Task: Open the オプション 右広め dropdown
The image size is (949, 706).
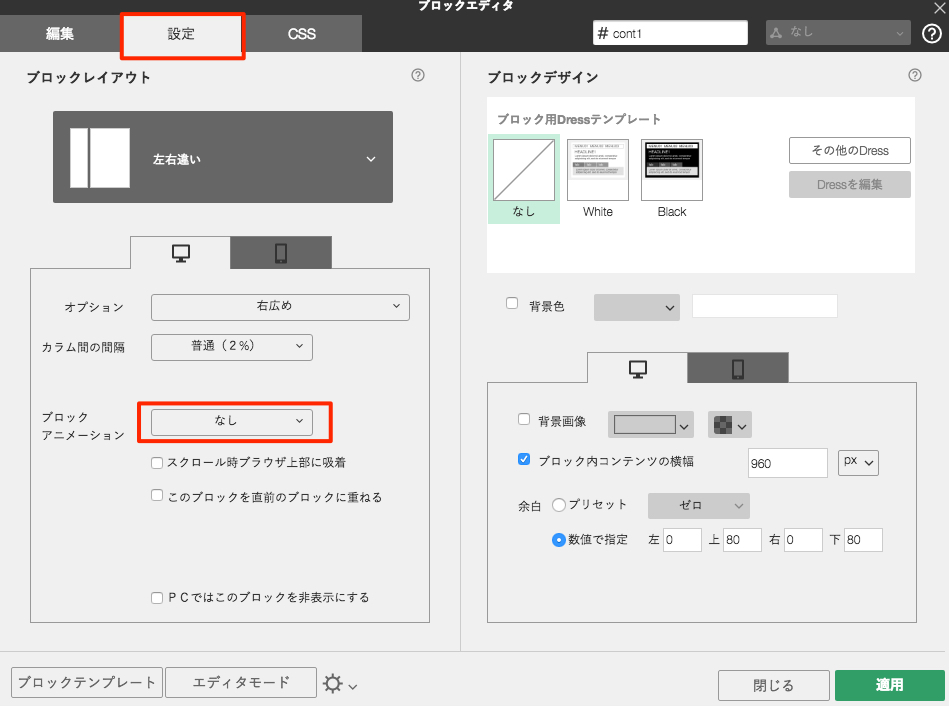Action: [280, 307]
